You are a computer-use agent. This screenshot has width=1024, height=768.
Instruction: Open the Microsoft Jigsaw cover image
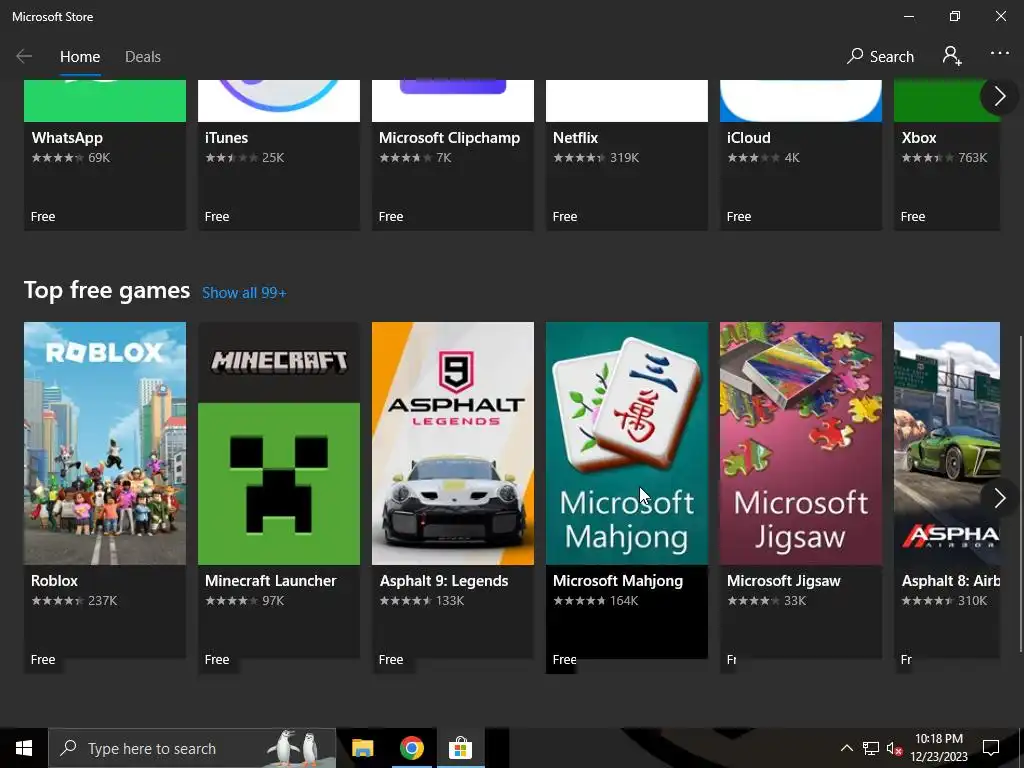point(801,443)
